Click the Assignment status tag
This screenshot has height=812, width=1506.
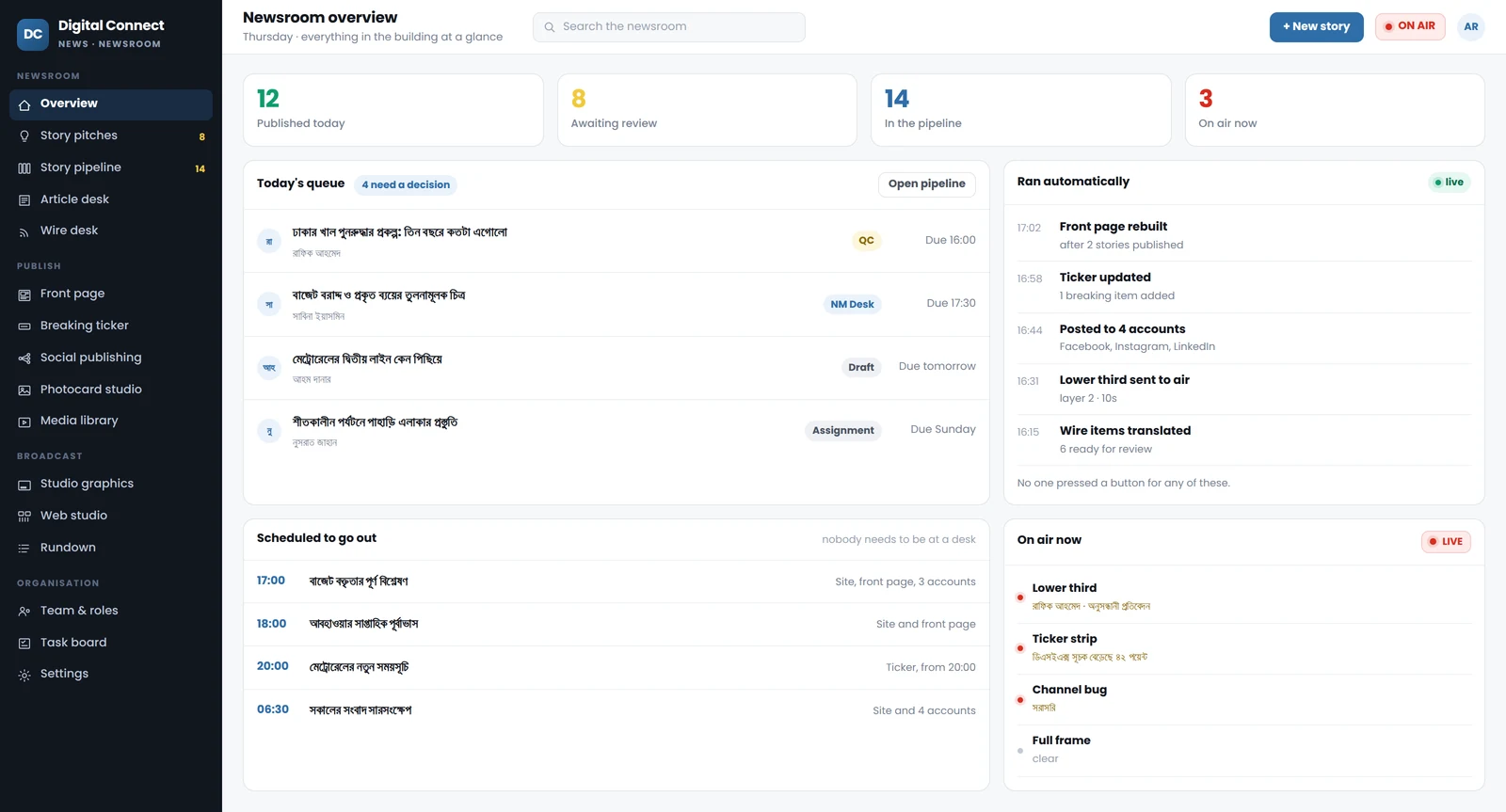pos(842,431)
